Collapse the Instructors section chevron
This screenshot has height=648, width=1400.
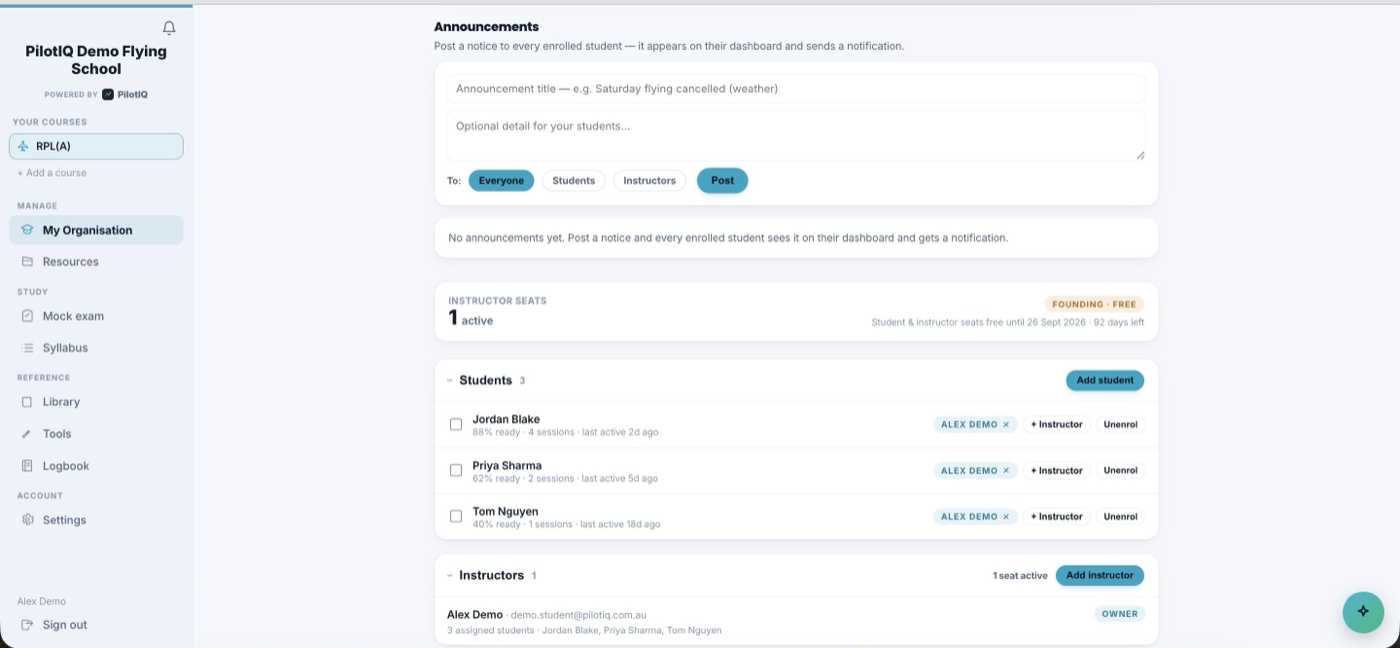click(450, 576)
